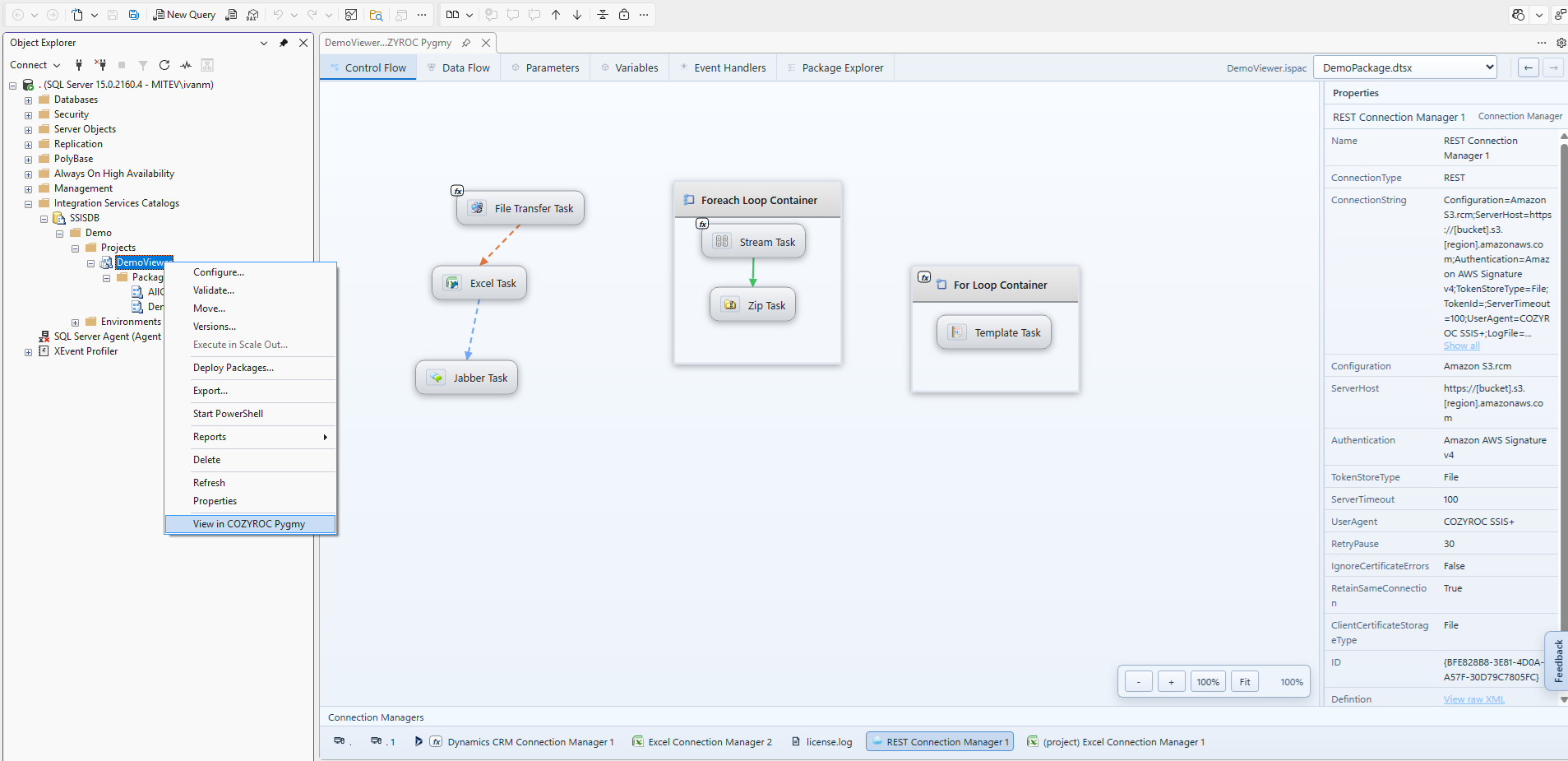This screenshot has height=761, width=1568.
Task: Select the Stream Task node
Action: coord(754,242)
